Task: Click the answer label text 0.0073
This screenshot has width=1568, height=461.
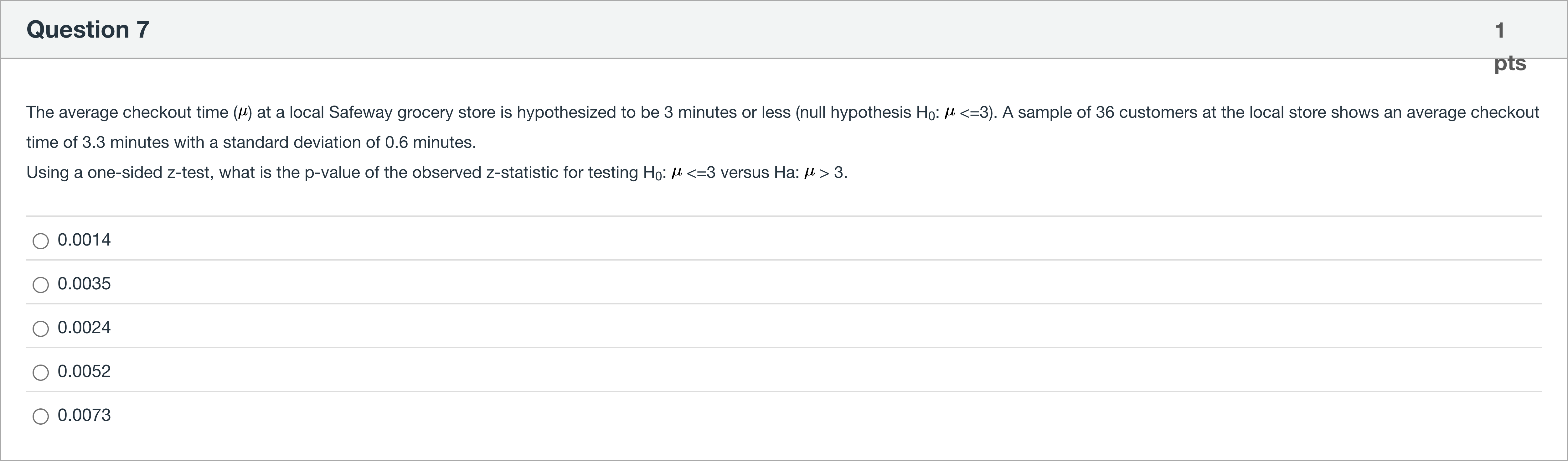Action: click(84, 415)
